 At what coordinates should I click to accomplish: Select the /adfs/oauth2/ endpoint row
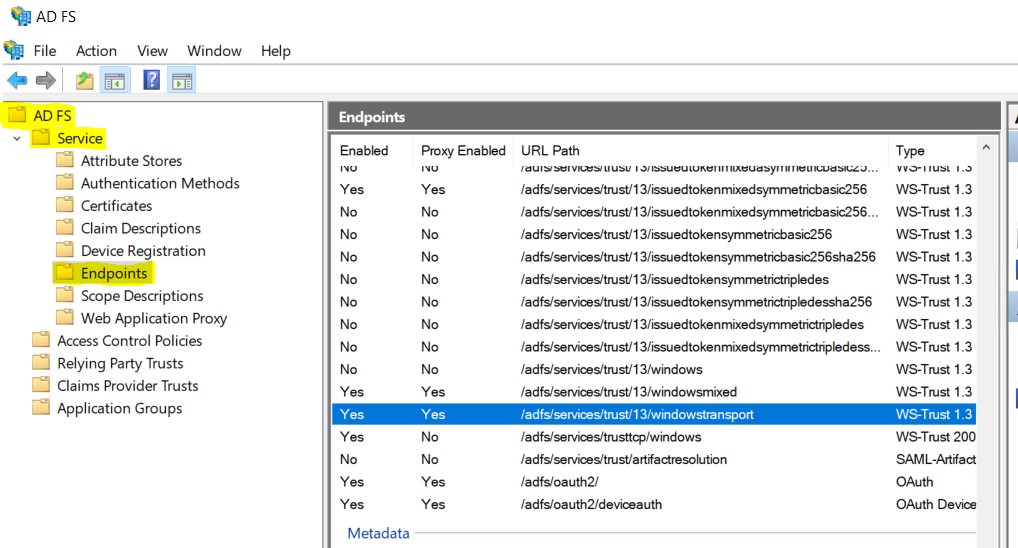[x=654, y=482]
